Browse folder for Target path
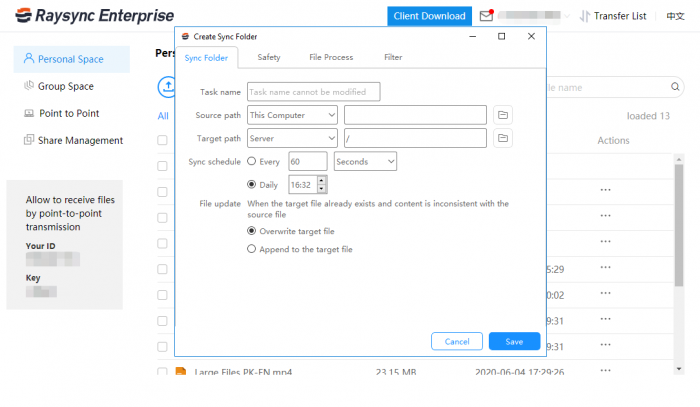The width and height of the screenshot is (700, 407). click(503, 138)
